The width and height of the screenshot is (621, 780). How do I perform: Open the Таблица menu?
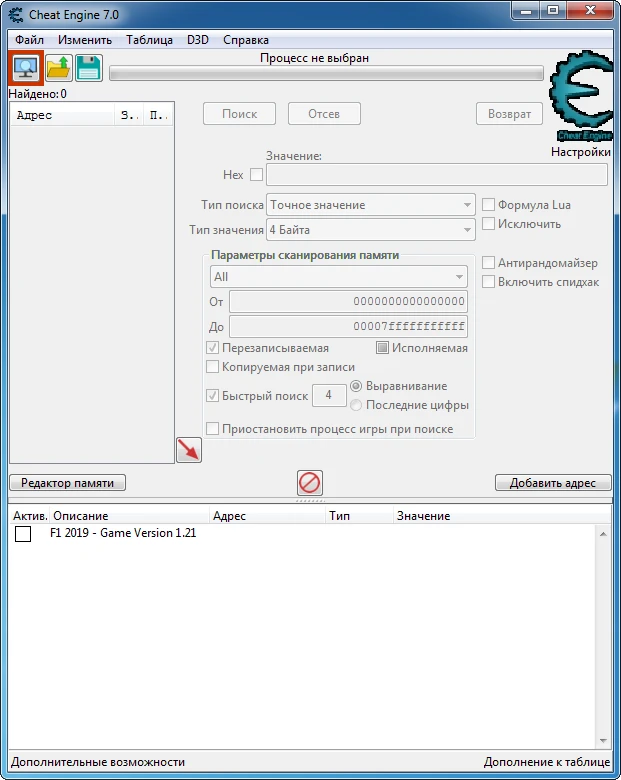tap(149, 40)
